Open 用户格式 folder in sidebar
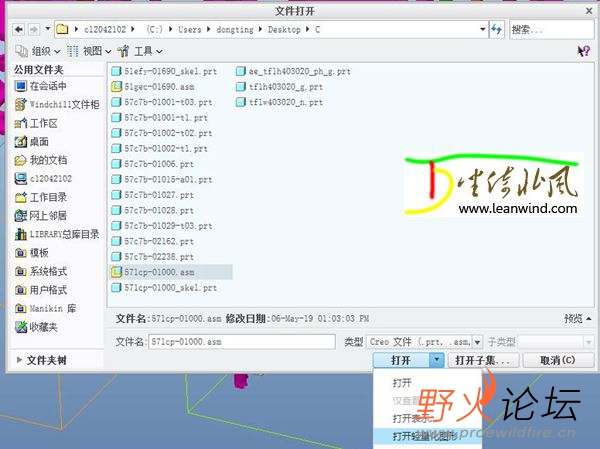Viewport: 600px width, 449px height. pyautogui.click(x=41, y=290)
